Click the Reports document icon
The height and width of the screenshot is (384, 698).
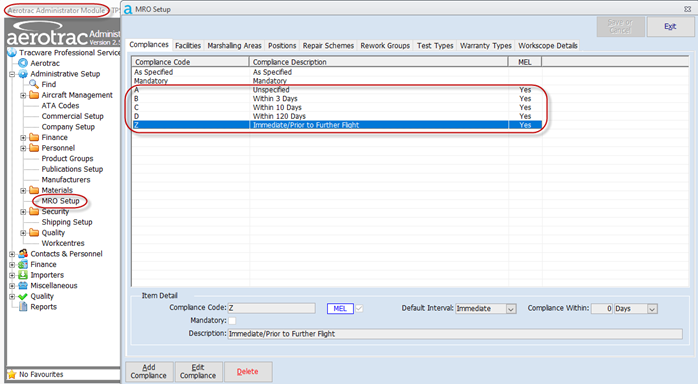23,307
